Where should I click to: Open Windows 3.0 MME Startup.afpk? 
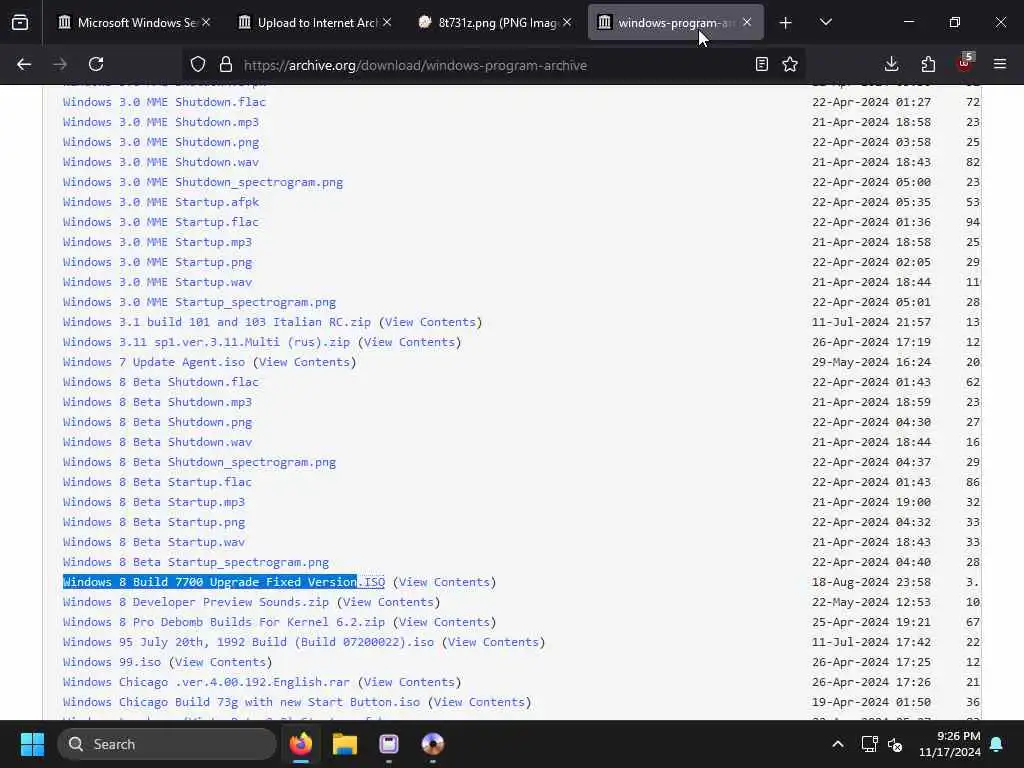pos(161,202)
